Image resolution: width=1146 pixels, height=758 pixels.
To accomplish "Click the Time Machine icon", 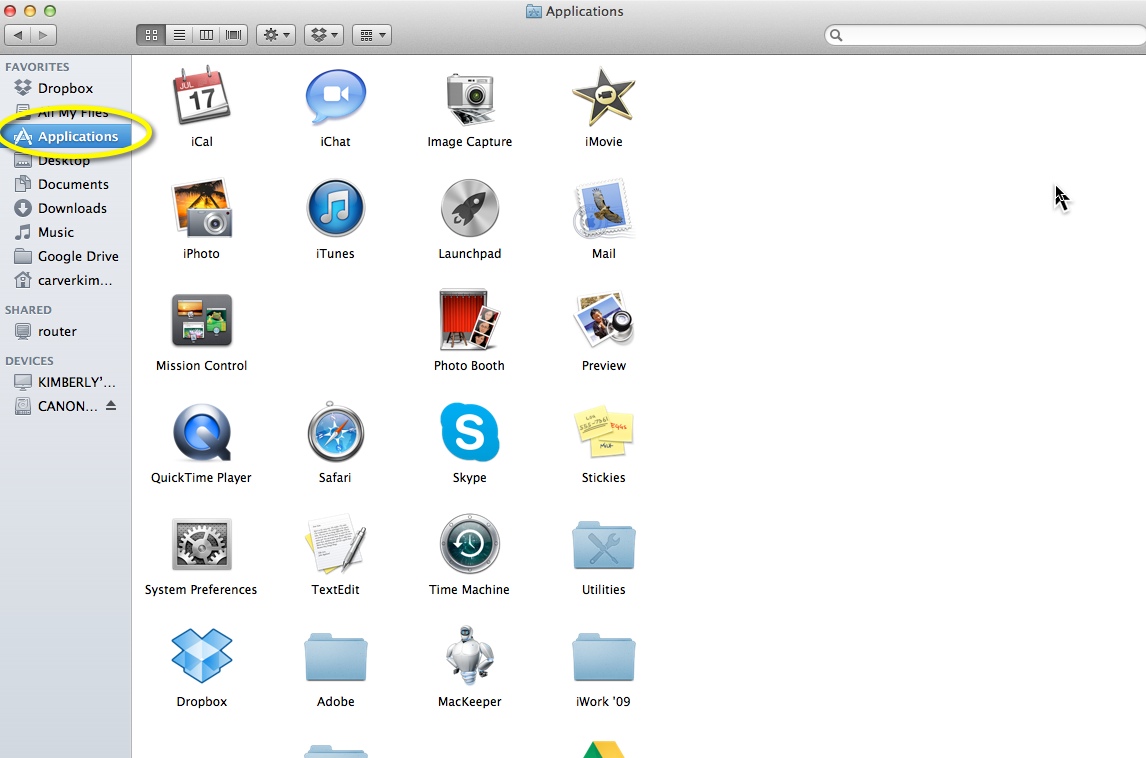I will 470,544.
